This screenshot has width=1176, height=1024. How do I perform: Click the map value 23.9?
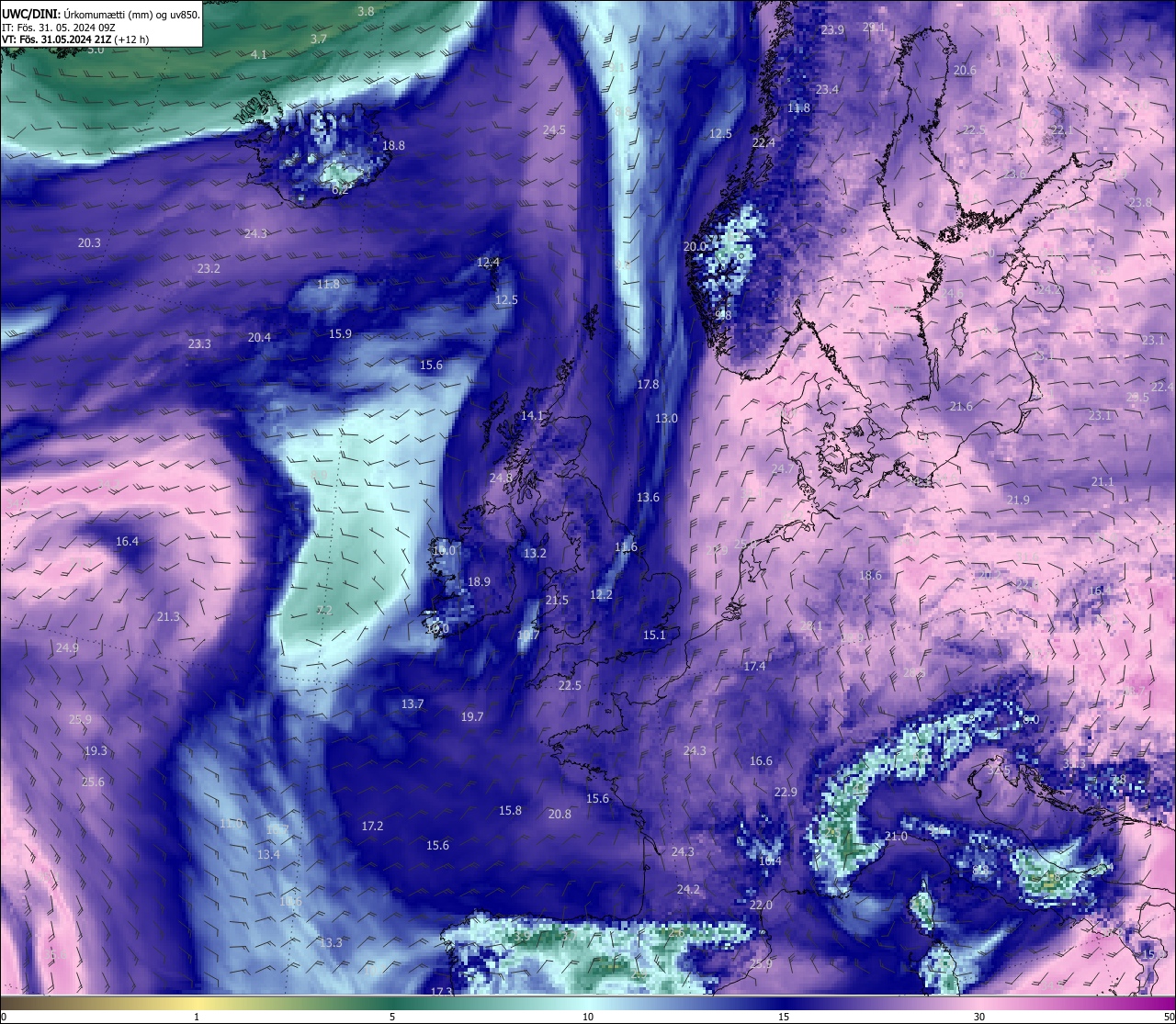point(832,29)
